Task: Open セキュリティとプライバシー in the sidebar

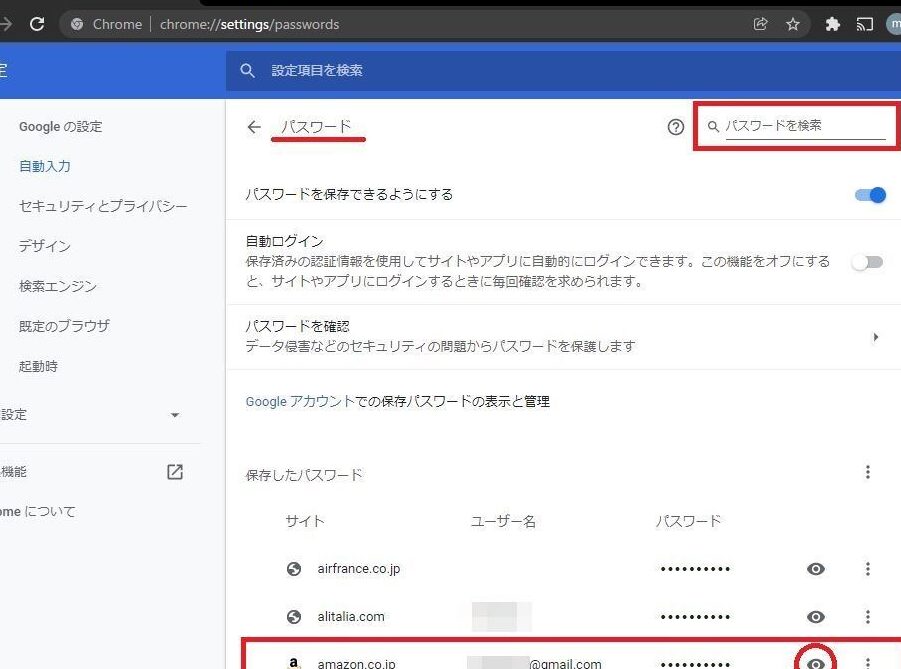Action: point(103,206)
